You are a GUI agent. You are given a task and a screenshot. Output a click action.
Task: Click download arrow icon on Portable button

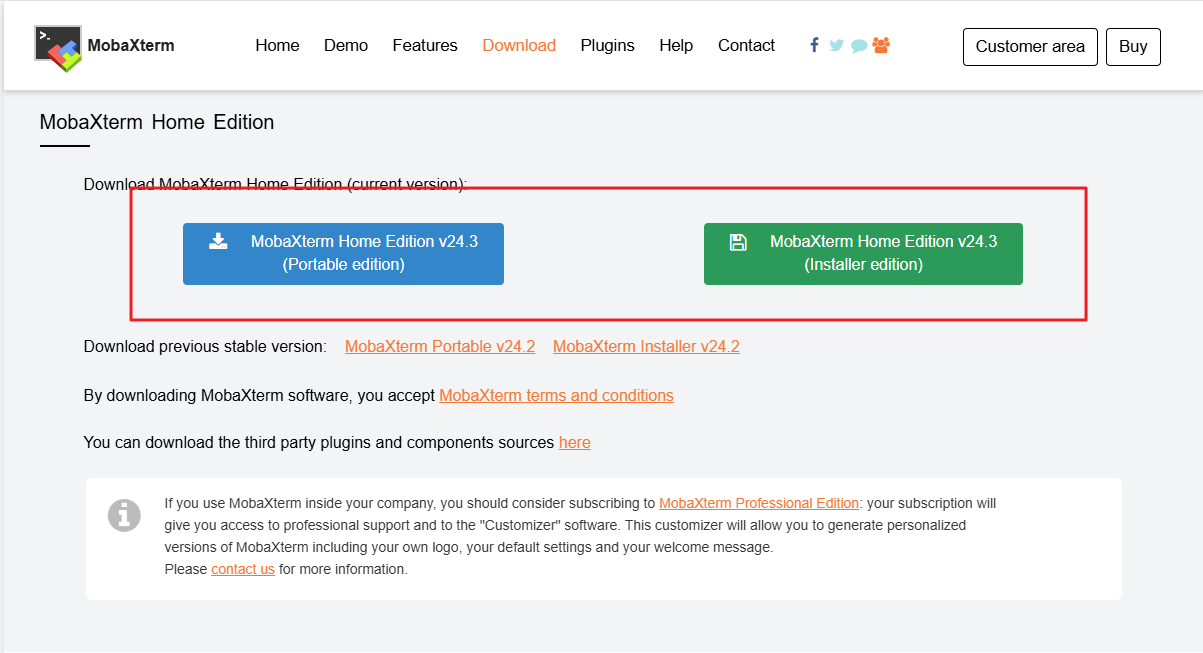pos(218,241)
